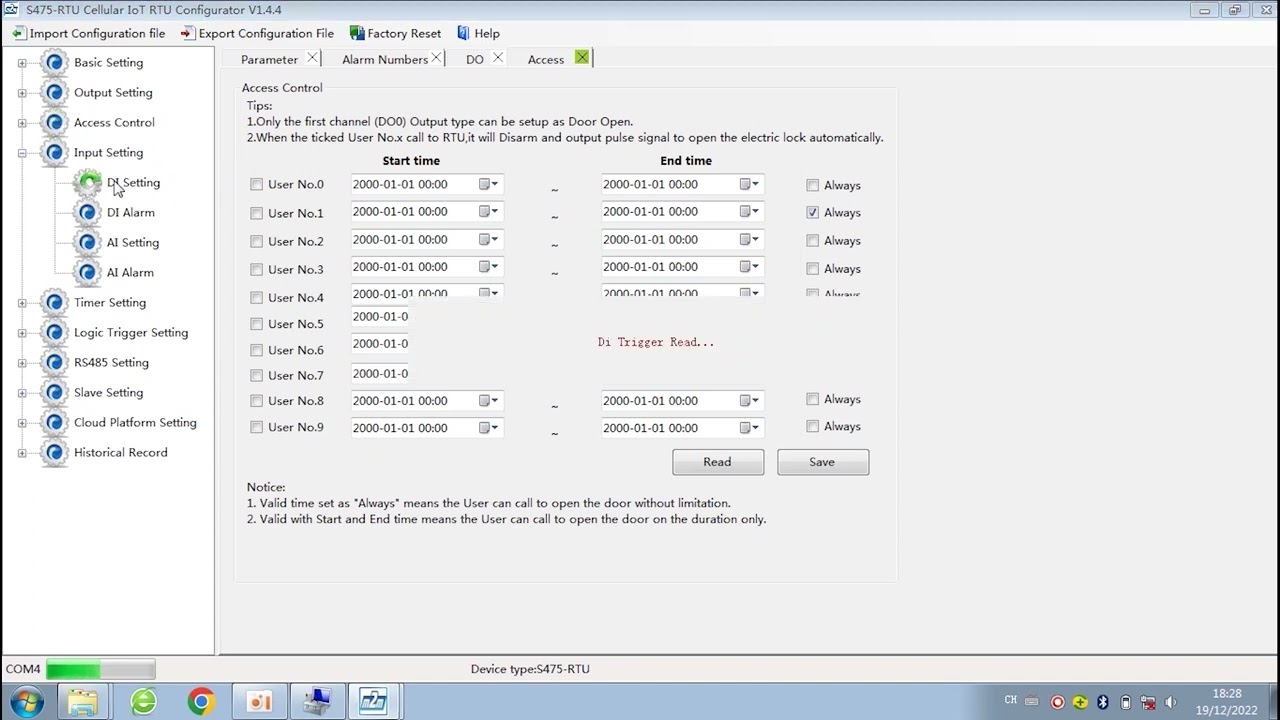This screenshot has width=1280, height=720.
Task: Switch to the DO tab
Action: point(475,59)
